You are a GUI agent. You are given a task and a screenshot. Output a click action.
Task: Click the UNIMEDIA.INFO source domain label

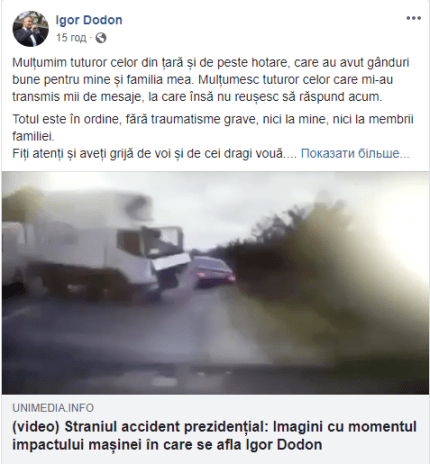(53, 408)
